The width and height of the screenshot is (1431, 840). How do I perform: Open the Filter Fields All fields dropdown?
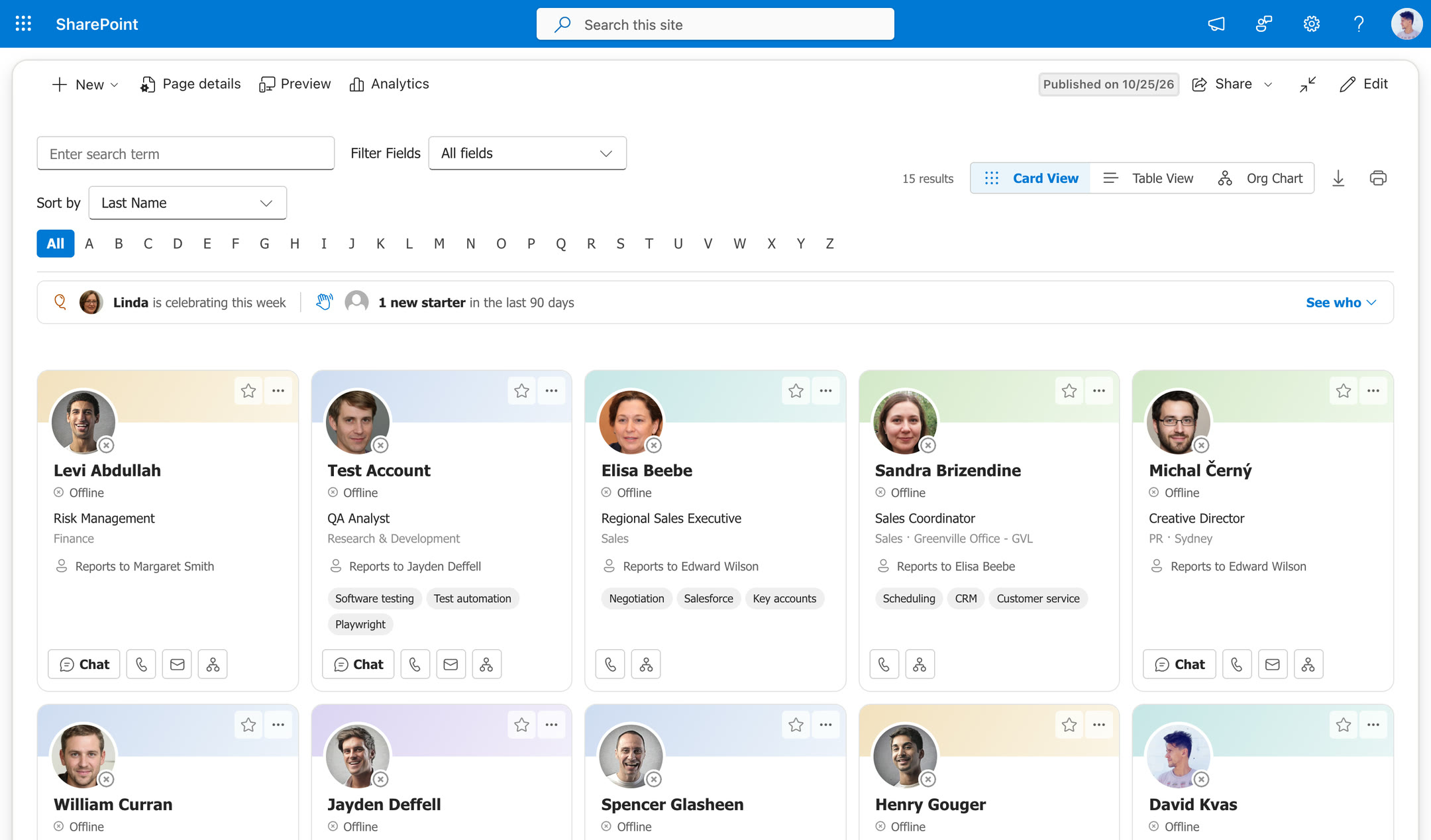pyautogui.click(x=527, y=153)
